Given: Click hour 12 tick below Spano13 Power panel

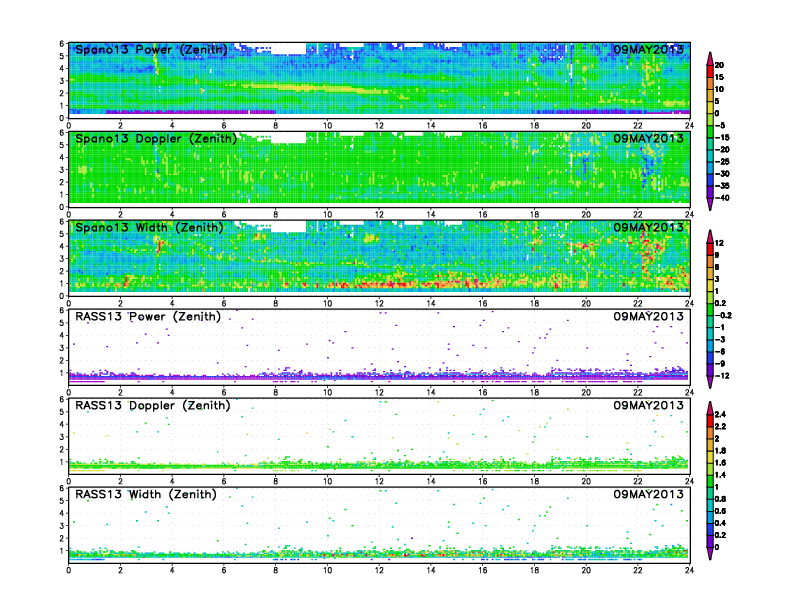Looking at the screenshot, I should pyautogui.click(x=379, y=126).
